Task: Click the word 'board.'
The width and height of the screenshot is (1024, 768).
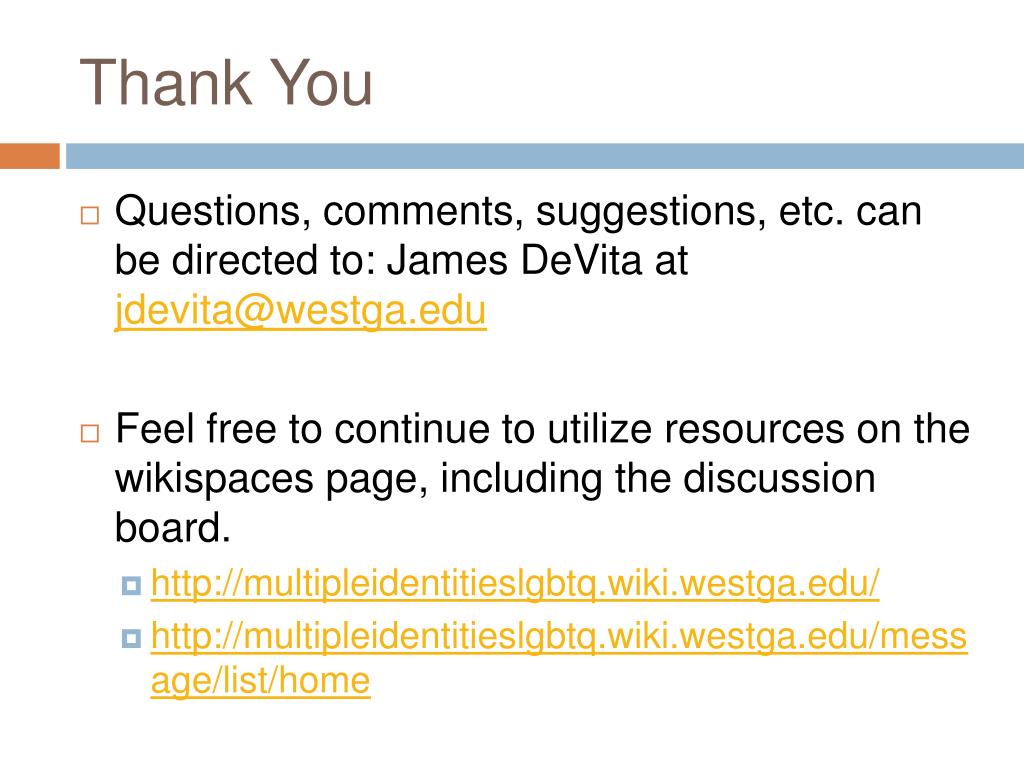Action: pyautogui.click(x=173, y=527)
